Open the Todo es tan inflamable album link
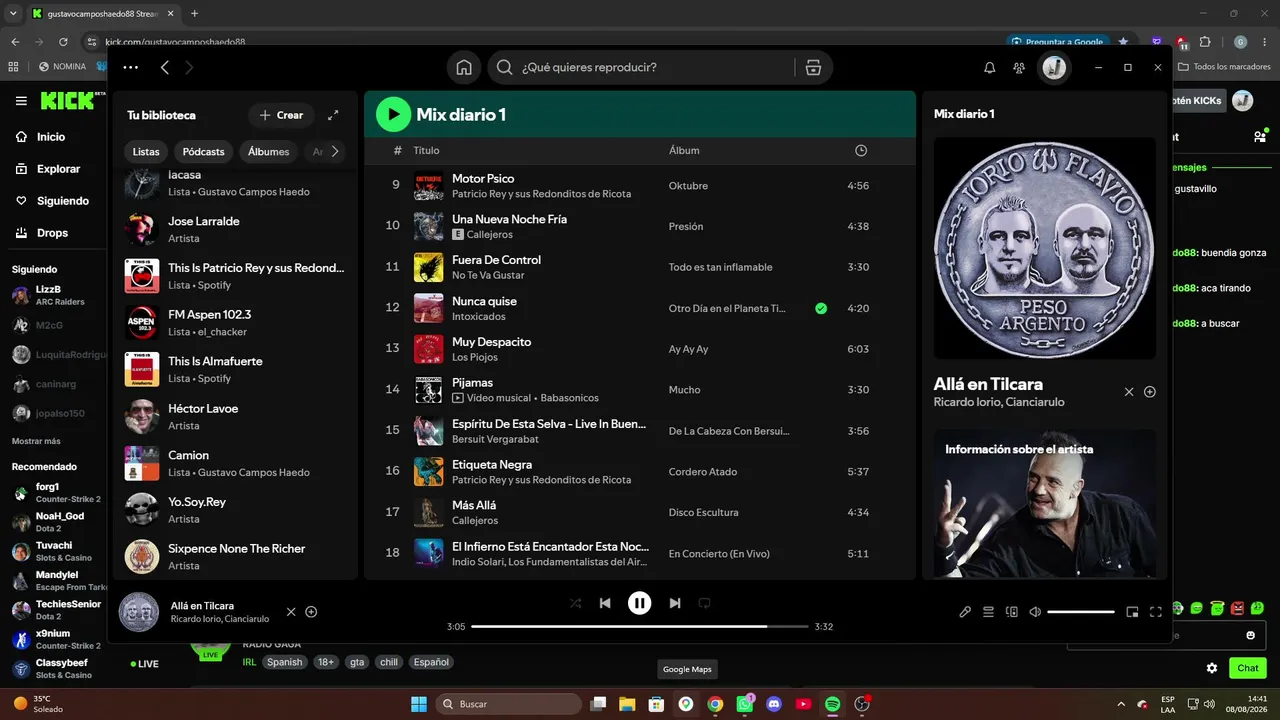1280x720 pixels. tap(720, 267)
